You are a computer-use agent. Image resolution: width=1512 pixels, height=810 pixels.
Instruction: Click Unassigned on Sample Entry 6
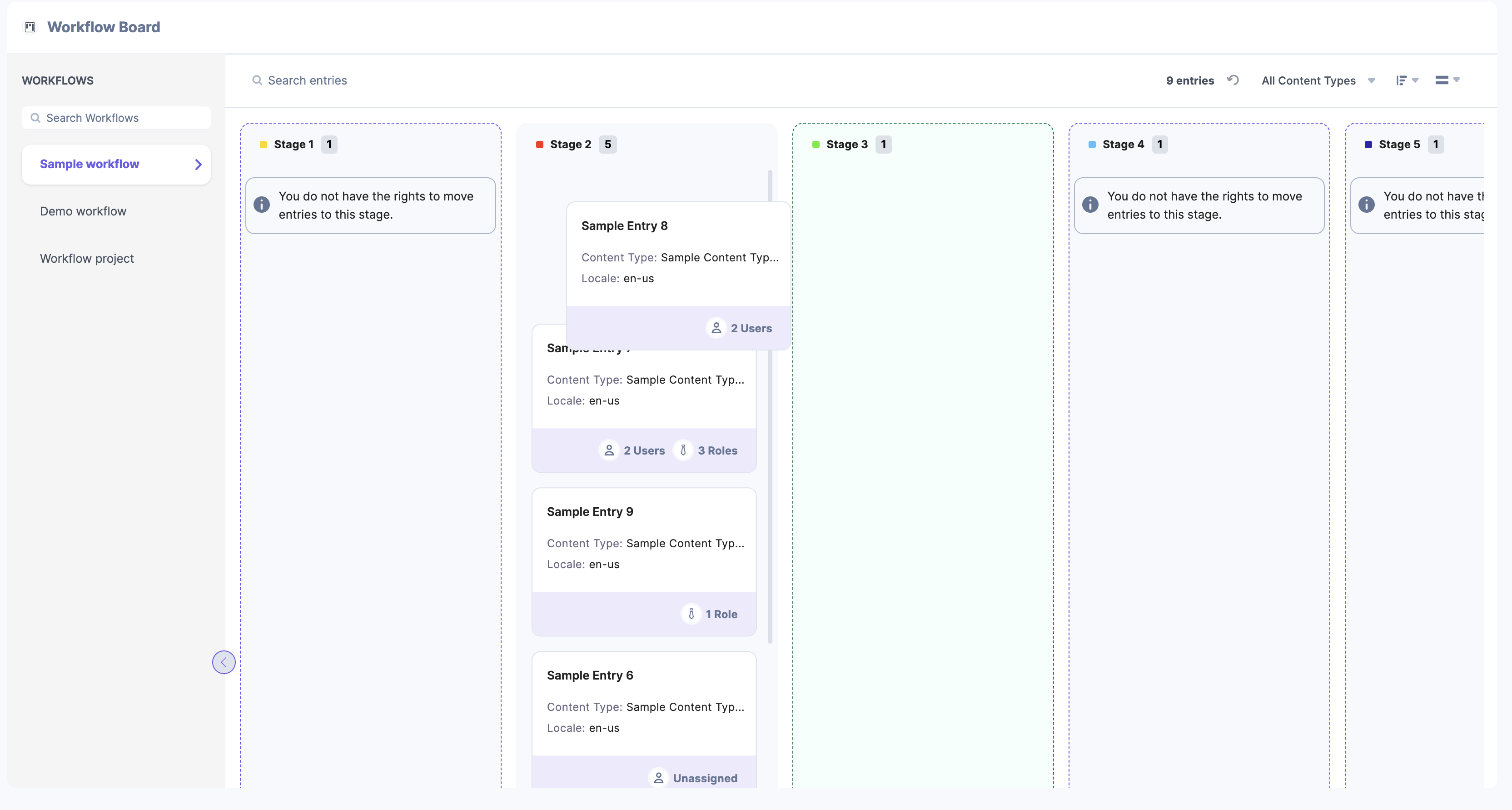tap(705, 778)
